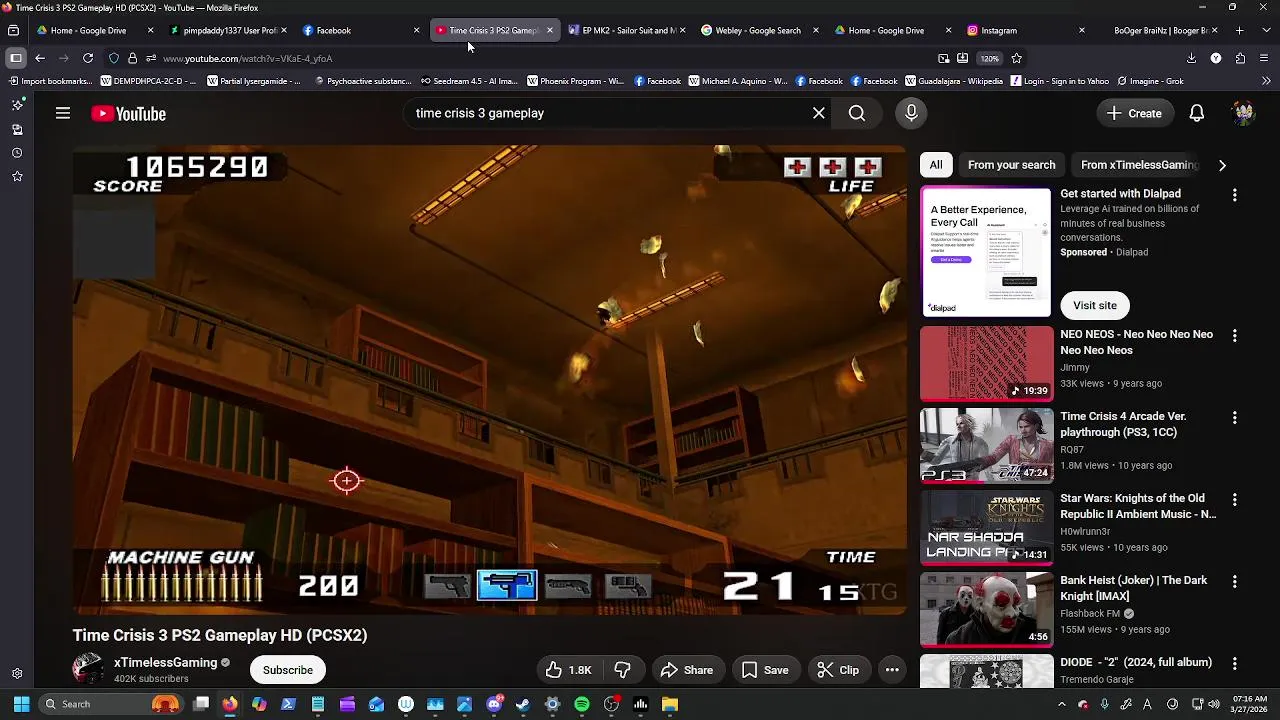Bookmark this page with the star
Image resolution: width=1280 pixels, height=720 pixels.
coord(1017,58)
